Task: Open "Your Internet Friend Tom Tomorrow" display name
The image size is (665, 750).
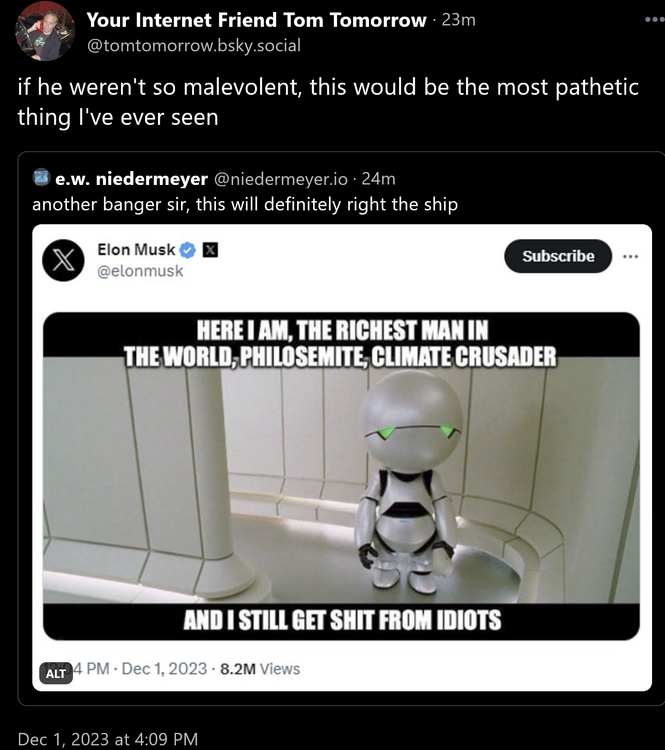Action: click(x=256, y=21)
